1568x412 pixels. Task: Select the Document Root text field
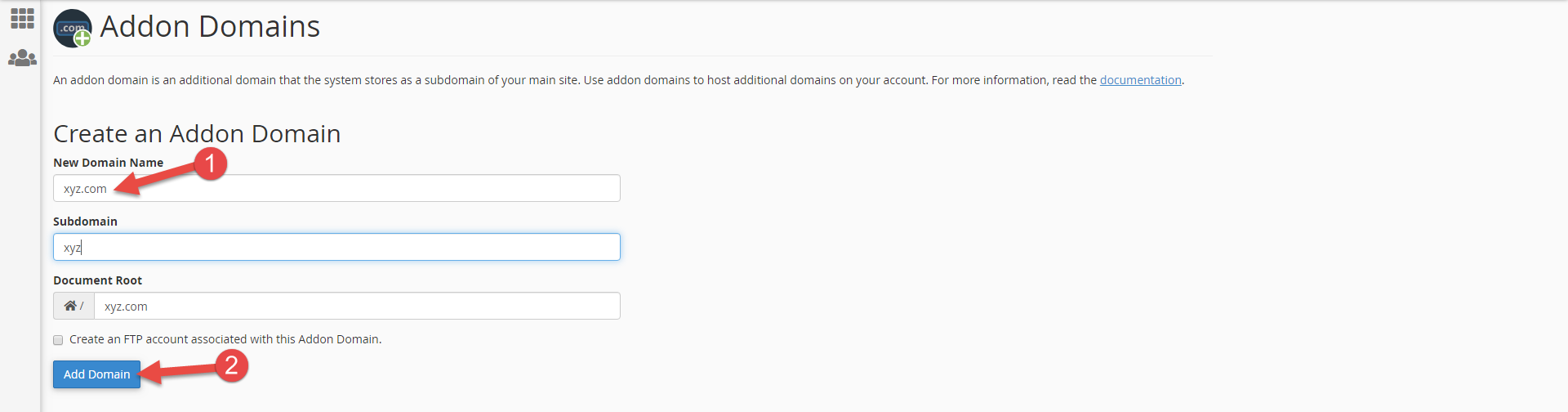(x=356, y=307)
